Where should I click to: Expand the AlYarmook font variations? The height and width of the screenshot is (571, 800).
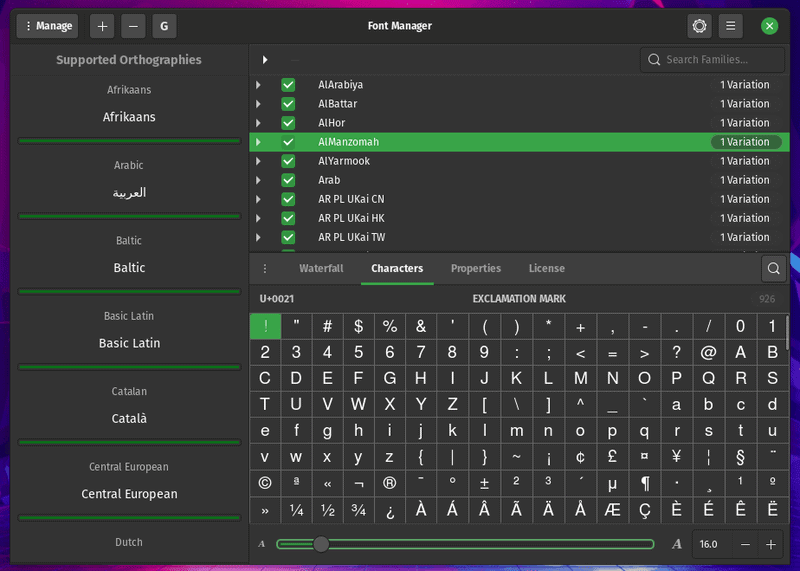click(259, 161)
